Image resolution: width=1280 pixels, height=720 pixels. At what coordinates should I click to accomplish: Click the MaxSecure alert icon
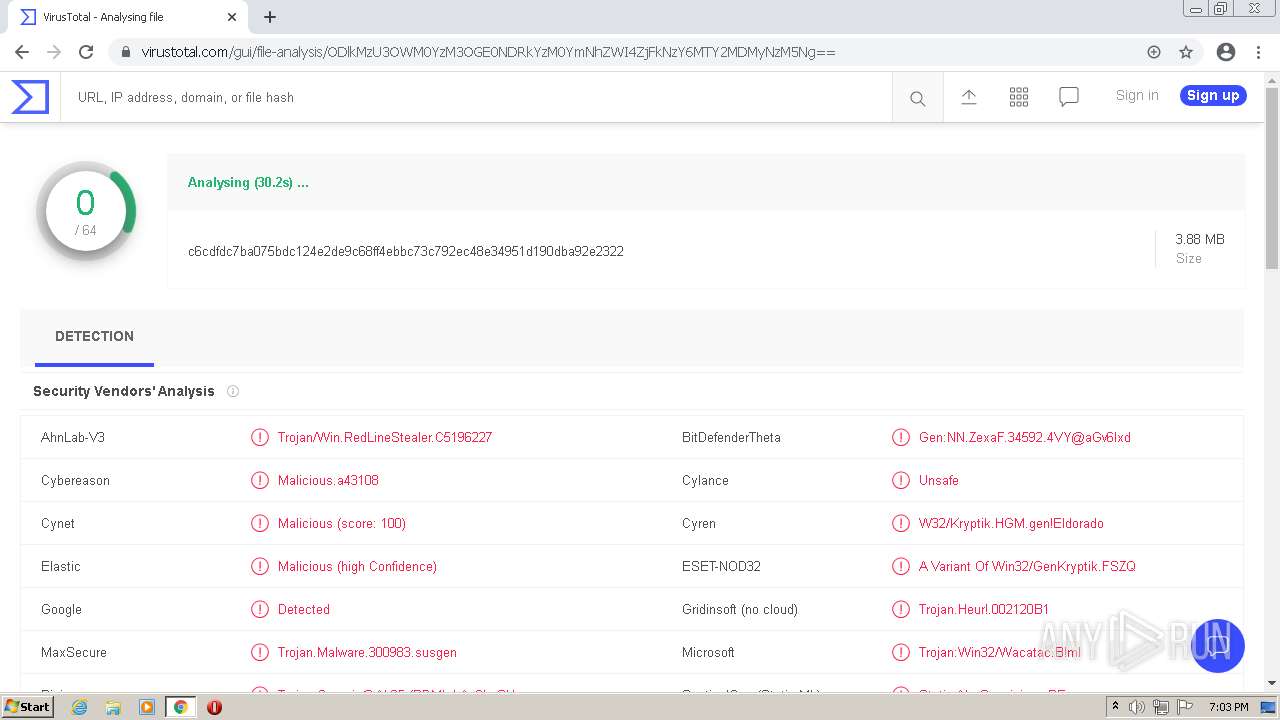[260, 652]
